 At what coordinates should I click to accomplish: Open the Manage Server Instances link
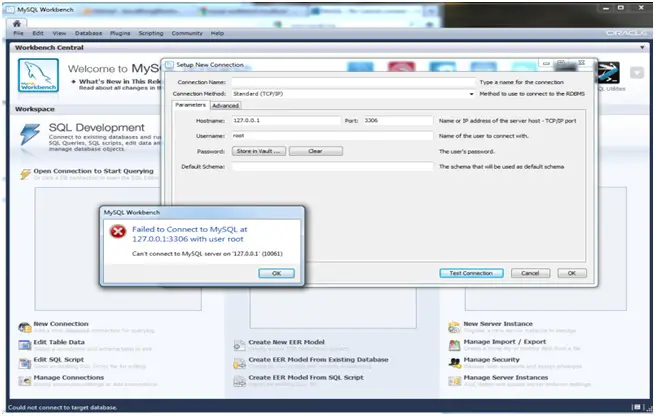coord(505,378)
